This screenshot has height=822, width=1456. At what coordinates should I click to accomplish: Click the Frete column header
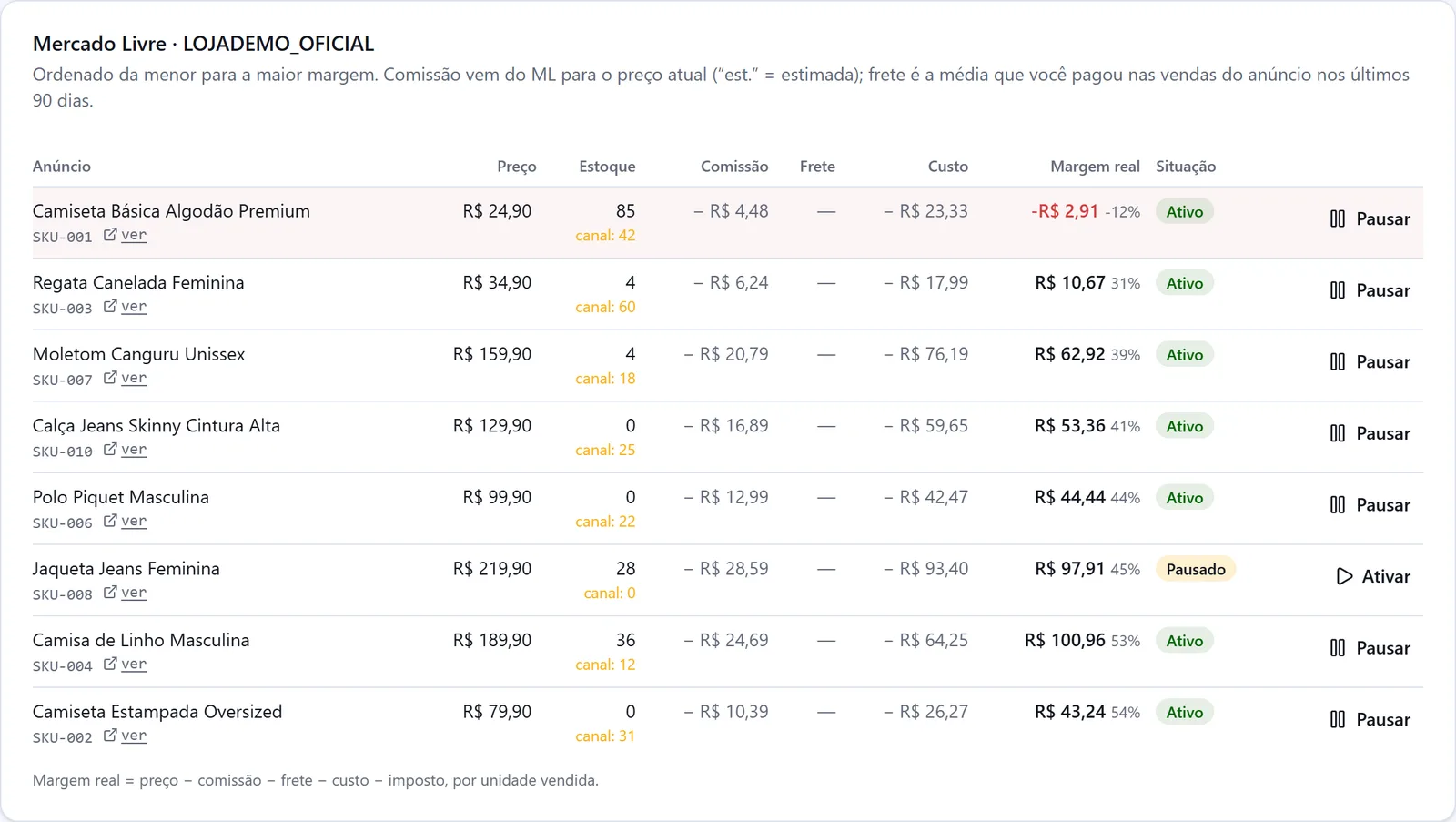(817, 167)
